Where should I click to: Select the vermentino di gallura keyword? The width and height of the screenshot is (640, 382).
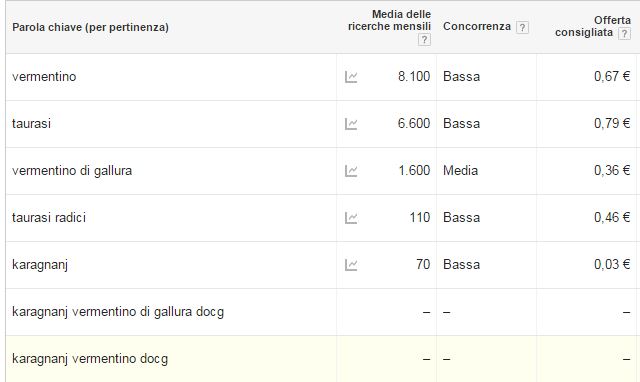point(72,171)
